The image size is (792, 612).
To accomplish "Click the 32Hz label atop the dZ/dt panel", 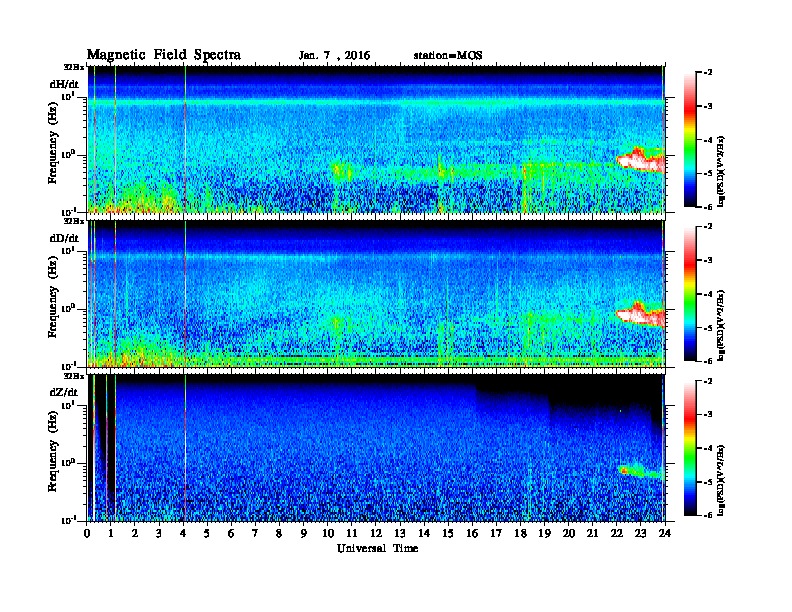I will point(73,376).
